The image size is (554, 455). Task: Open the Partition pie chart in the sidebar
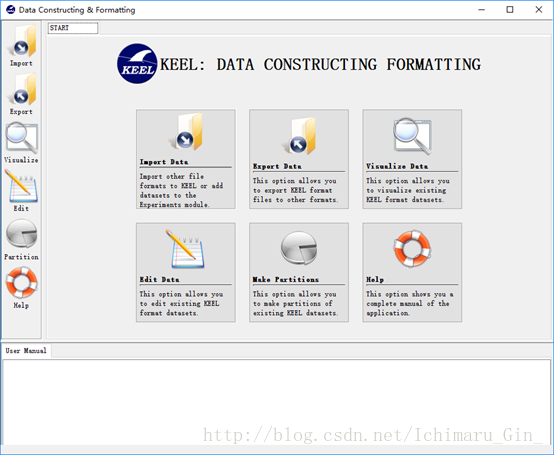[22, 234]
